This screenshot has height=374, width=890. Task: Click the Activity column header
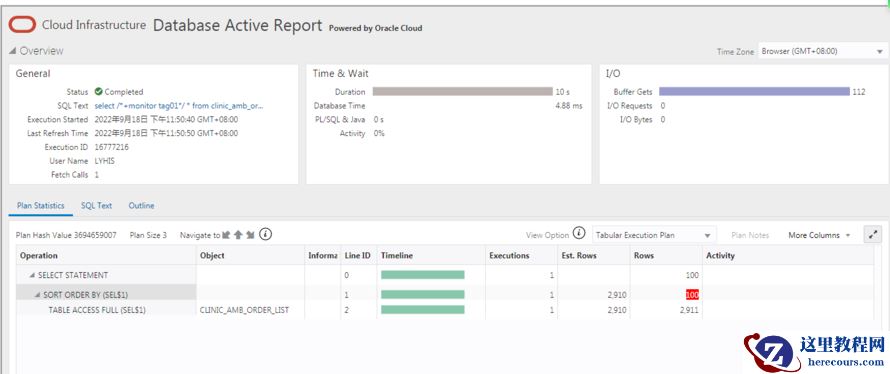click(x=788, y=255)
